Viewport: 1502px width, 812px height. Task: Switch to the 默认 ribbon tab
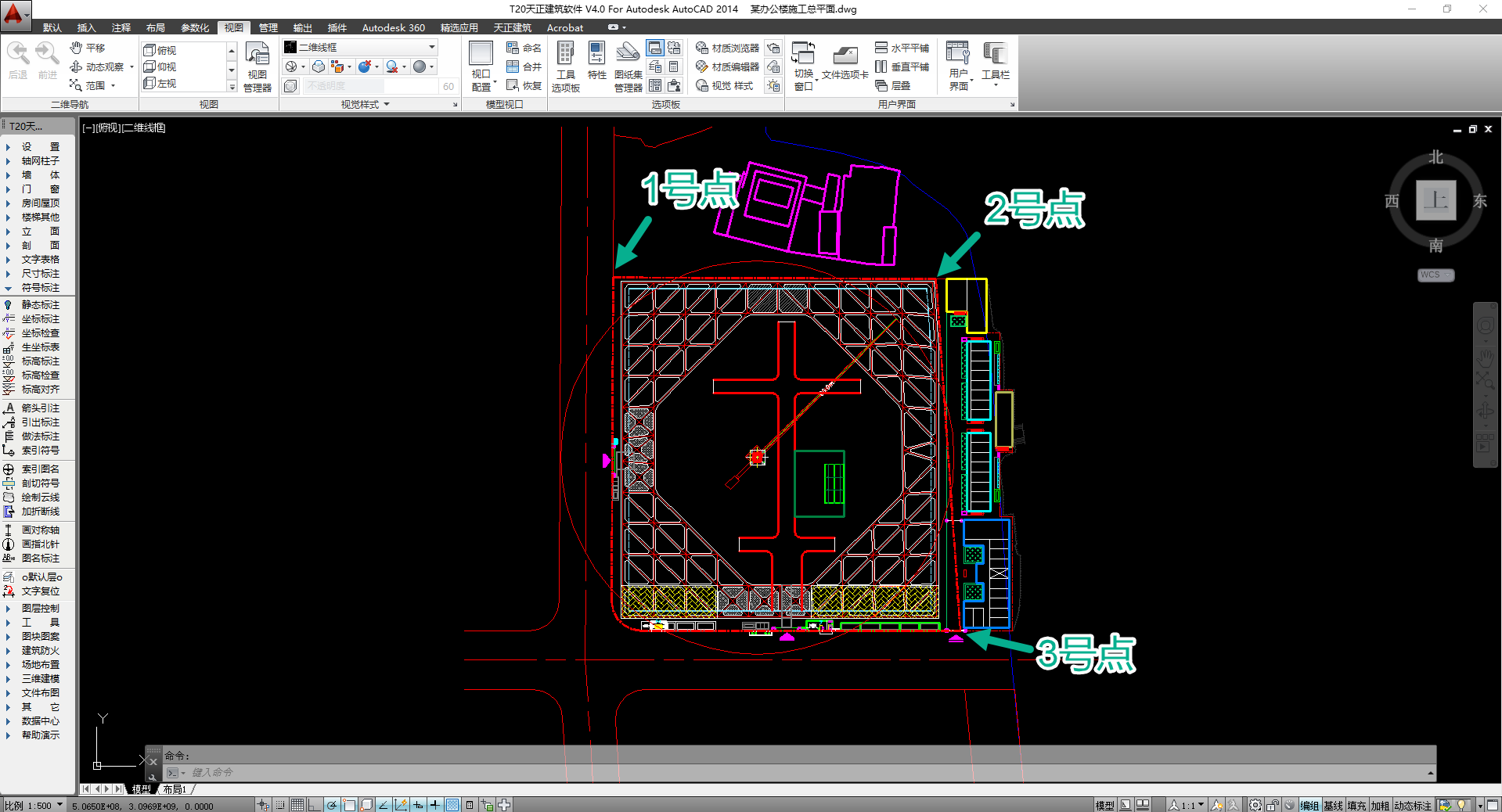pyautogui.click(x=52, y=27)
